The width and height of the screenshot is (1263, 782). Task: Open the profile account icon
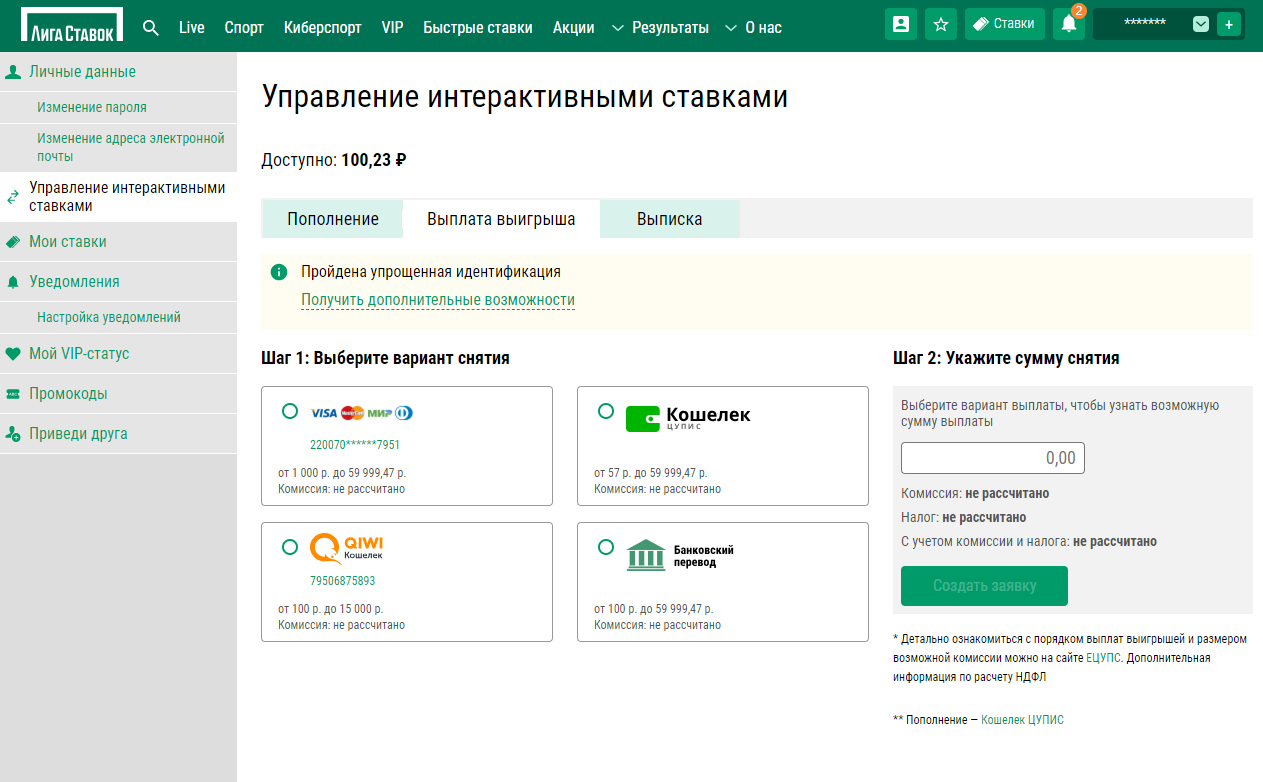tap(901, 24)
